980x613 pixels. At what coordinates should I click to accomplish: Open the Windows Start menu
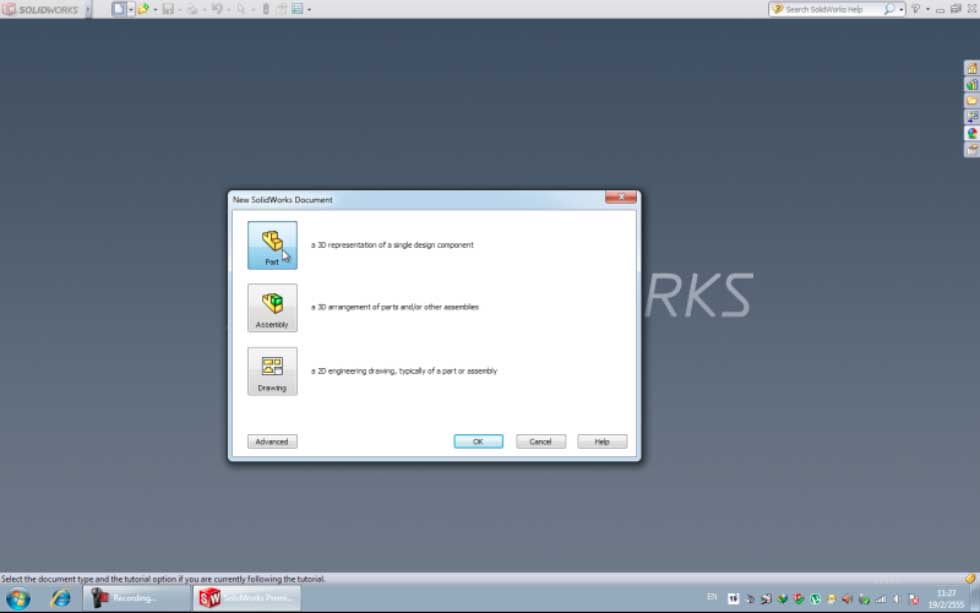click(x=18, y=599)
